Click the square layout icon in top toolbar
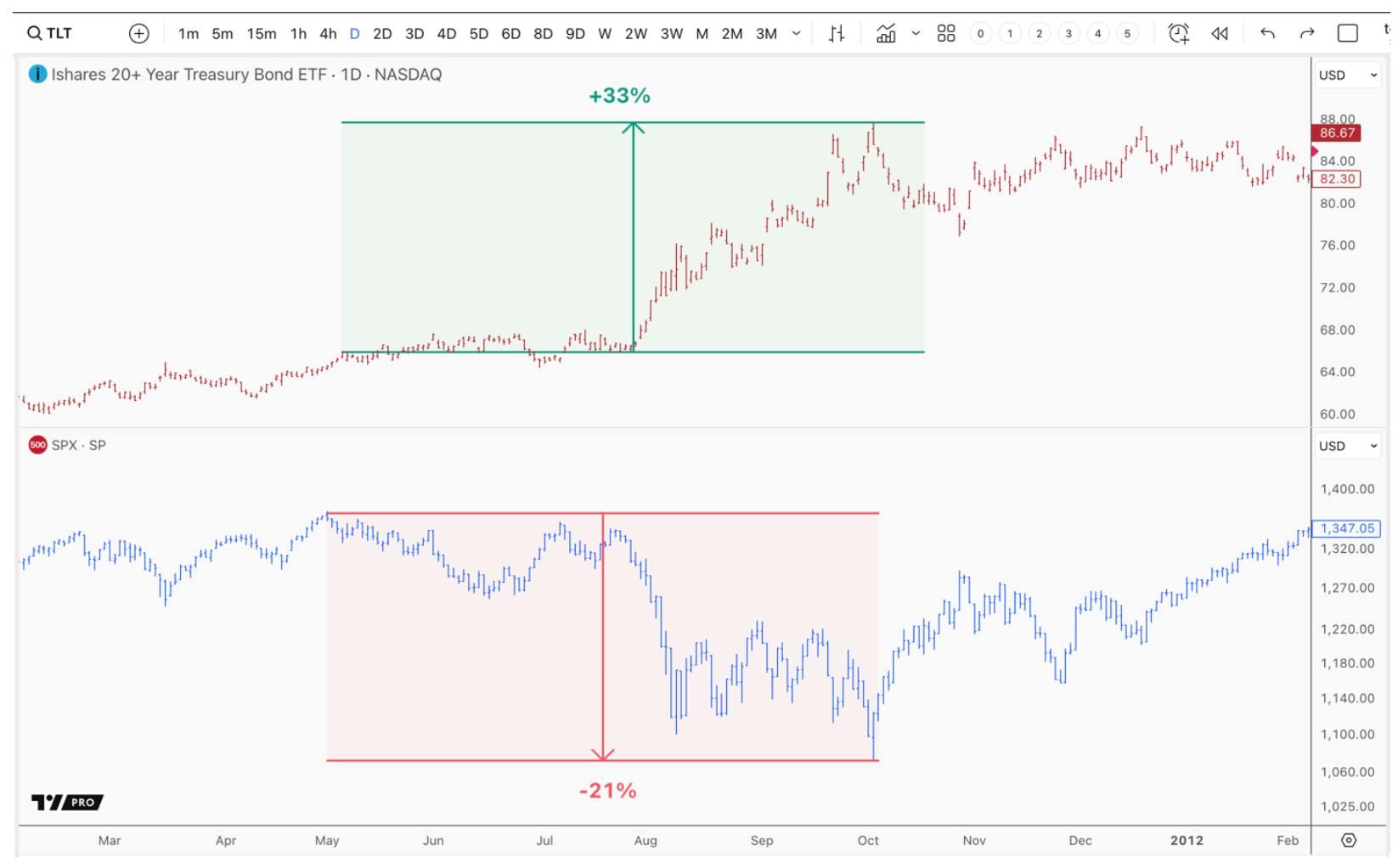This screenshot has height=868, width=1398. tap(1348, 33)
